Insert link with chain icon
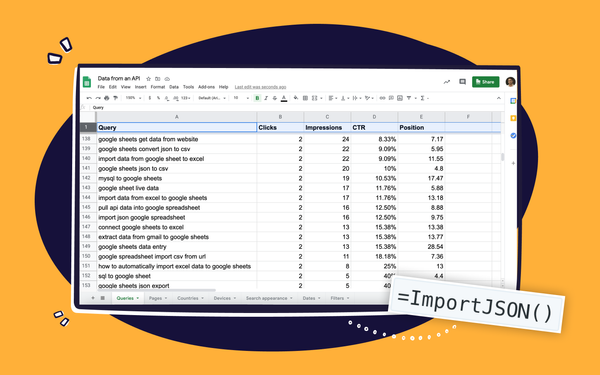The height and width of the screenshot is (375, 600). (x=382, y=98)
